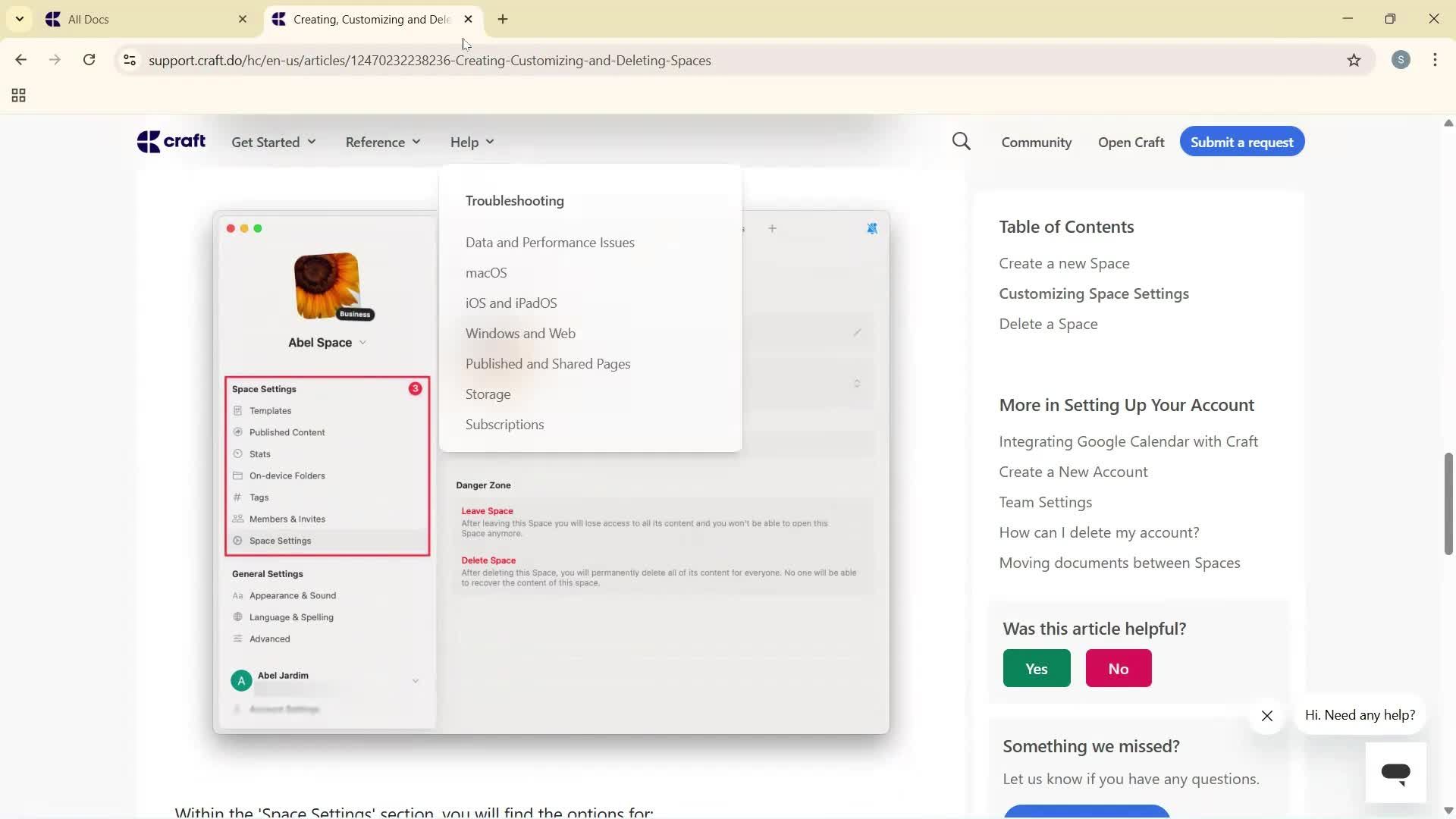
Task: Open the 'Delete a Space' link in Table of Contents
Action: click(1047, 323)
